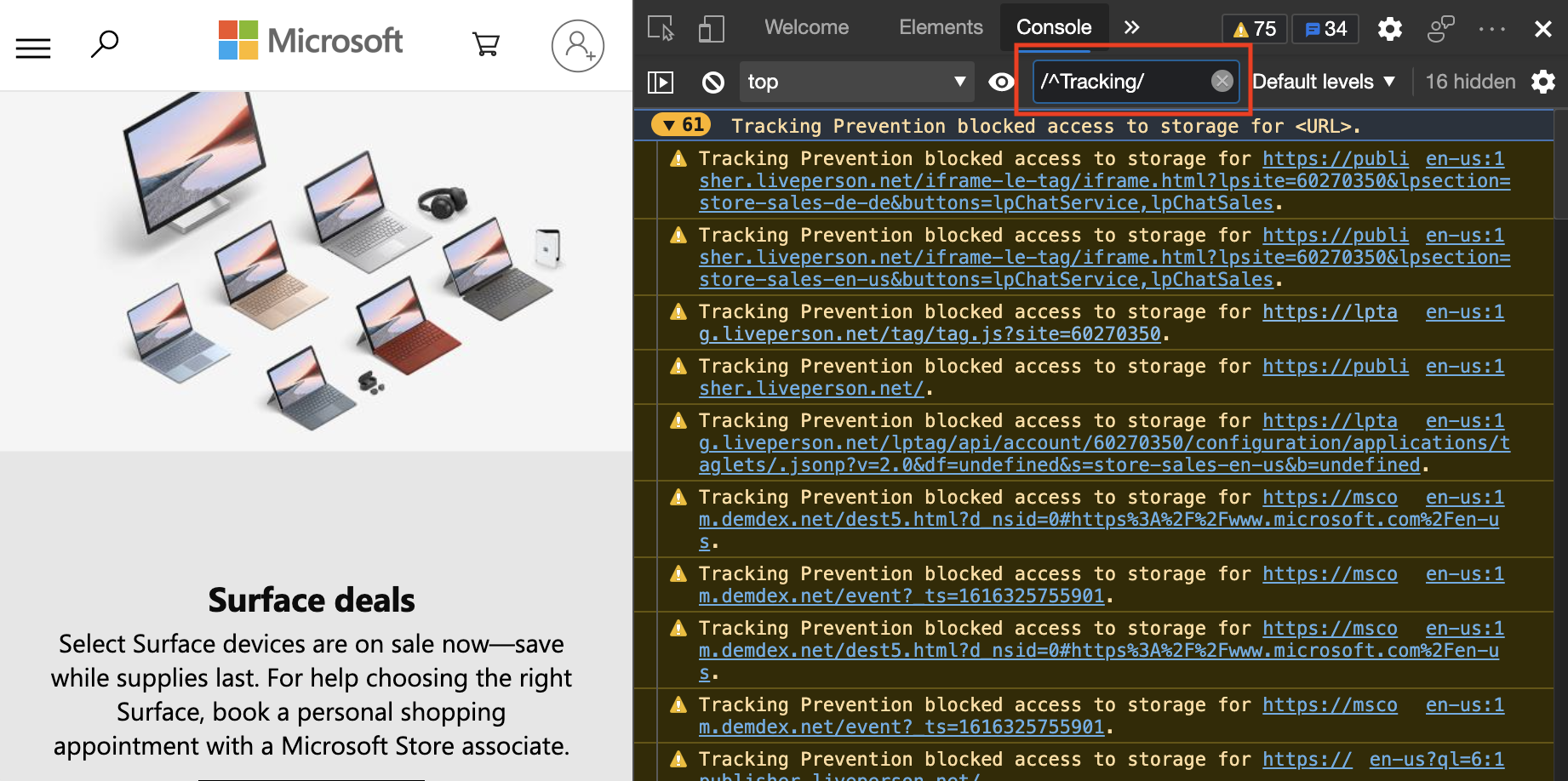The height and width of the screenshot is (781, 1568).
Task: Switch to the Elements tab
Action: pyautogui.click(x=941, y=26)
